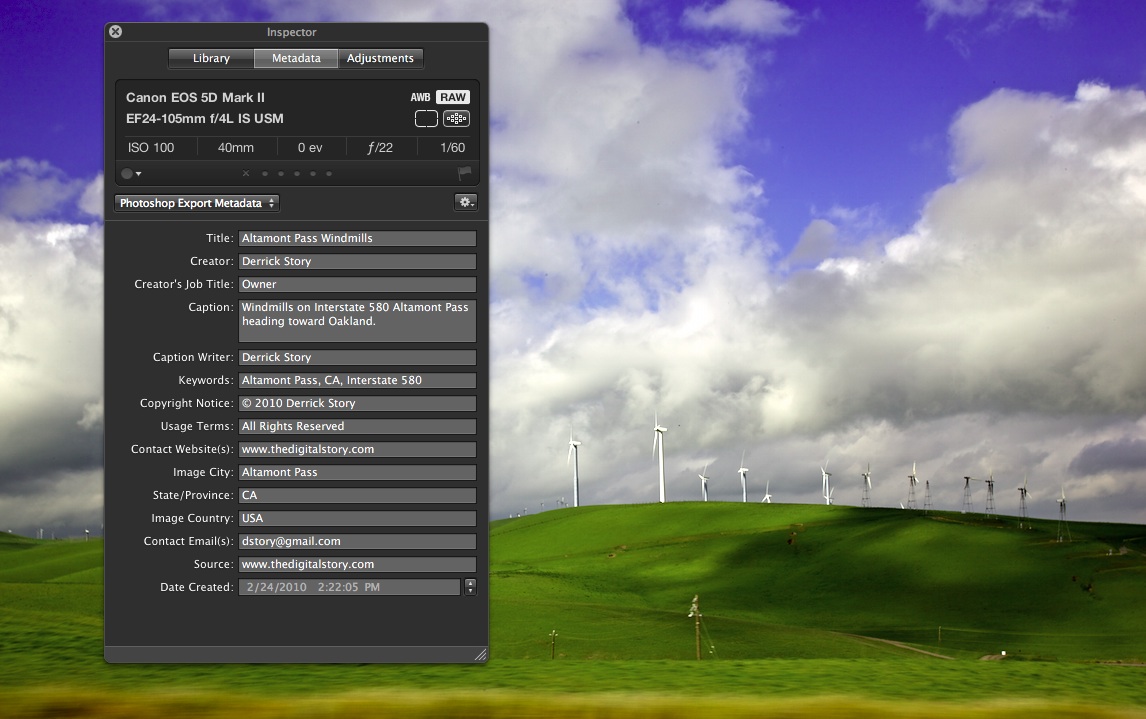Switch to the Adjustments tab
Screen dimensions: 1146x719
point(380,58)
